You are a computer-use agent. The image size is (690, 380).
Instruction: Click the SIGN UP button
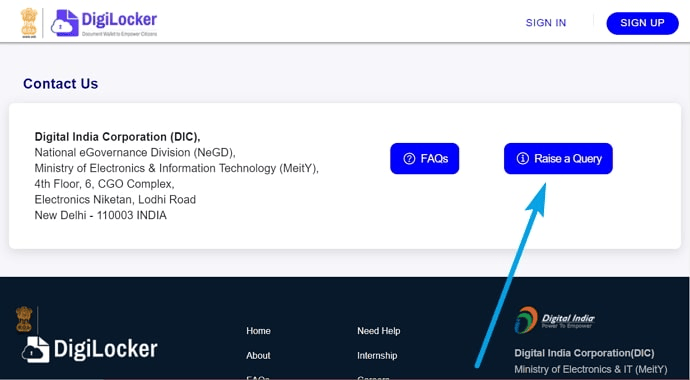pos(642,23)
